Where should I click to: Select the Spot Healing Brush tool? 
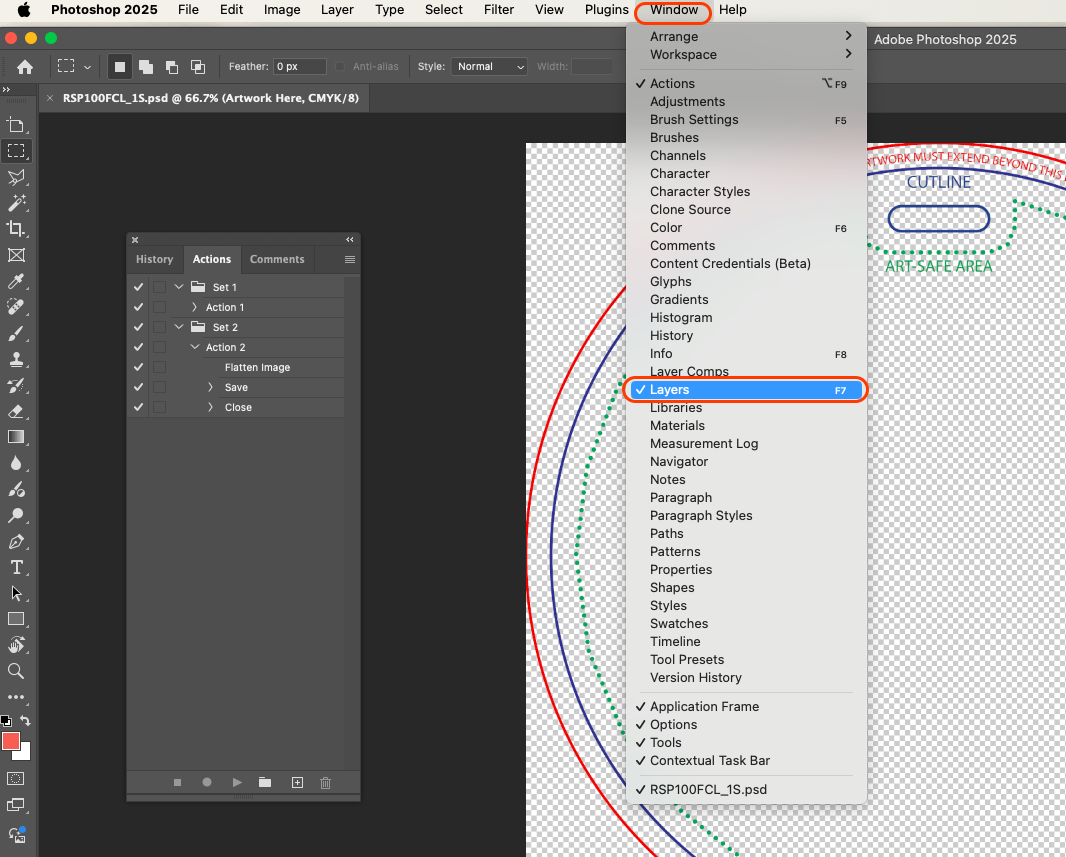pyautogui.click(x=16, y=307)
